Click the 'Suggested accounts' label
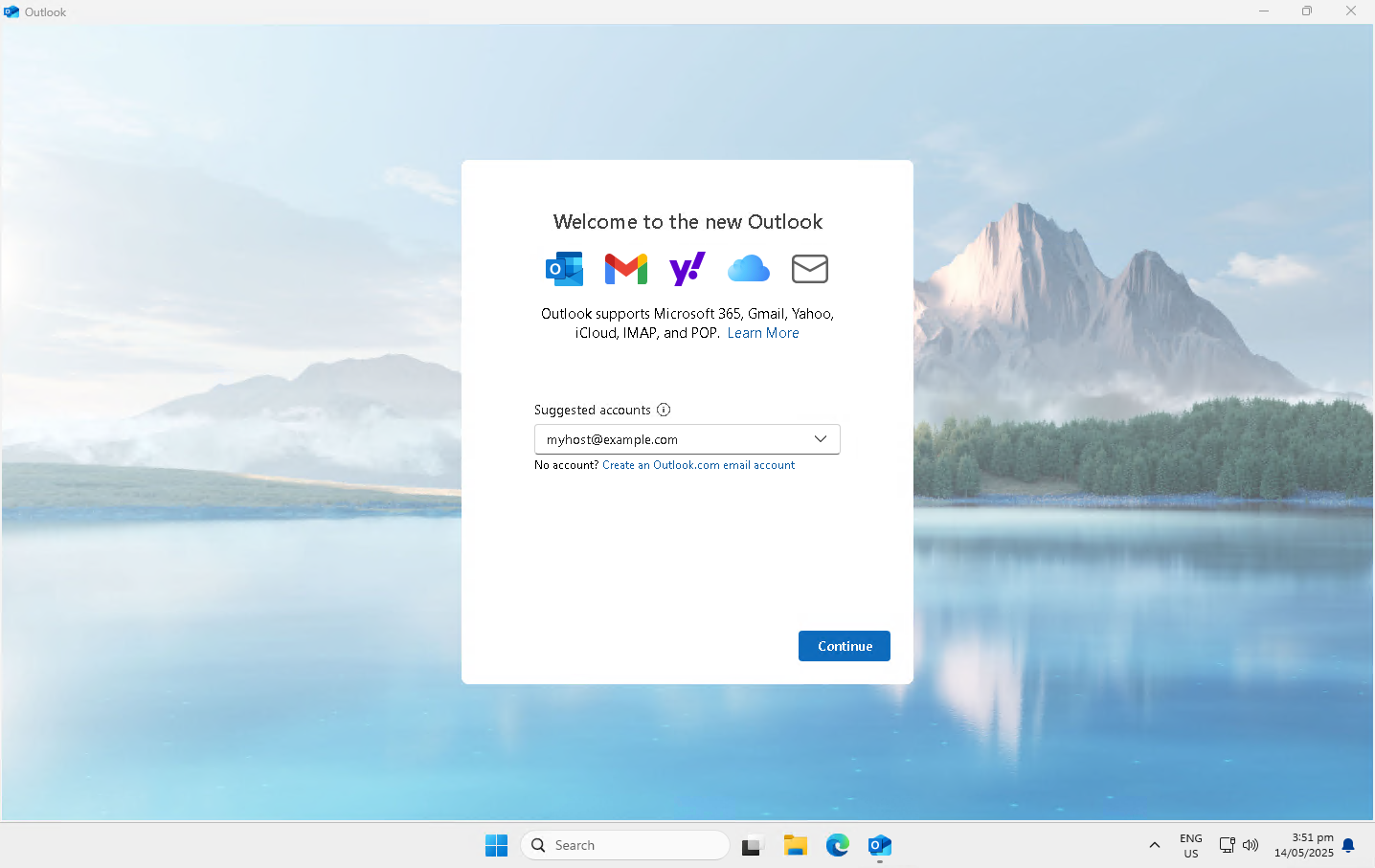This screenshot has height=868, width=1375. (x=593, y=410)
